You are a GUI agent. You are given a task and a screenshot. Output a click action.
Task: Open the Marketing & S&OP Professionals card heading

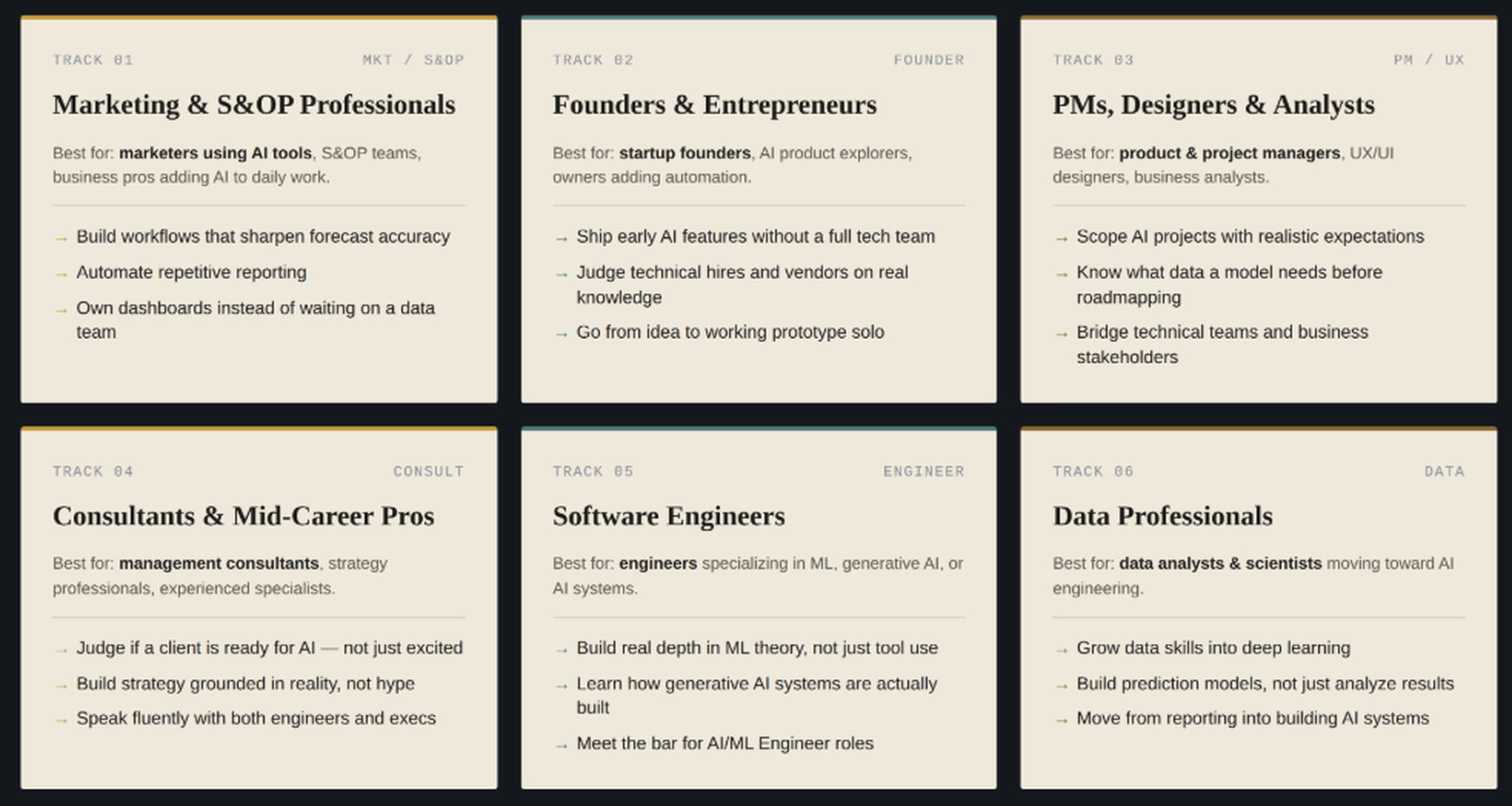pos(254,105)
